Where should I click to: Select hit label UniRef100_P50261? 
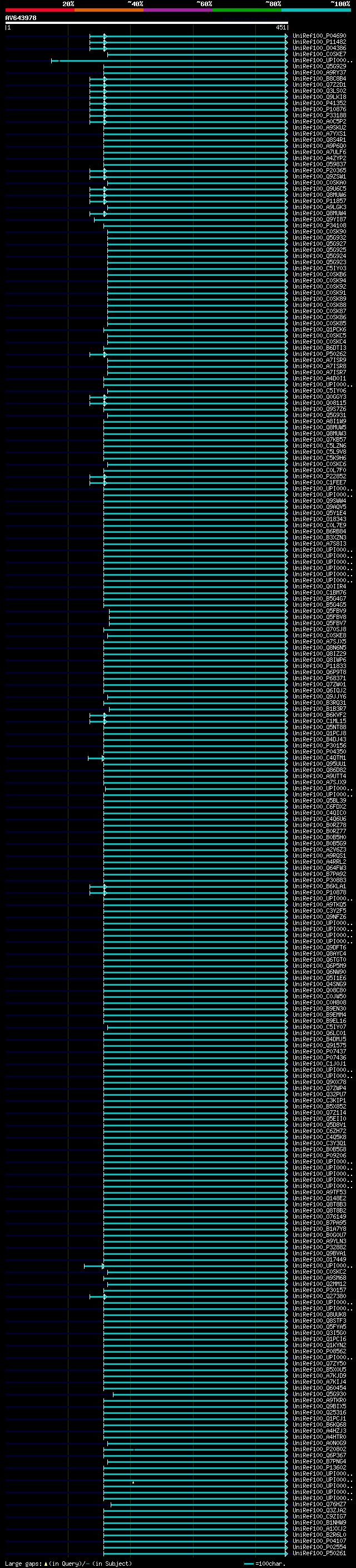(319, 1554)
